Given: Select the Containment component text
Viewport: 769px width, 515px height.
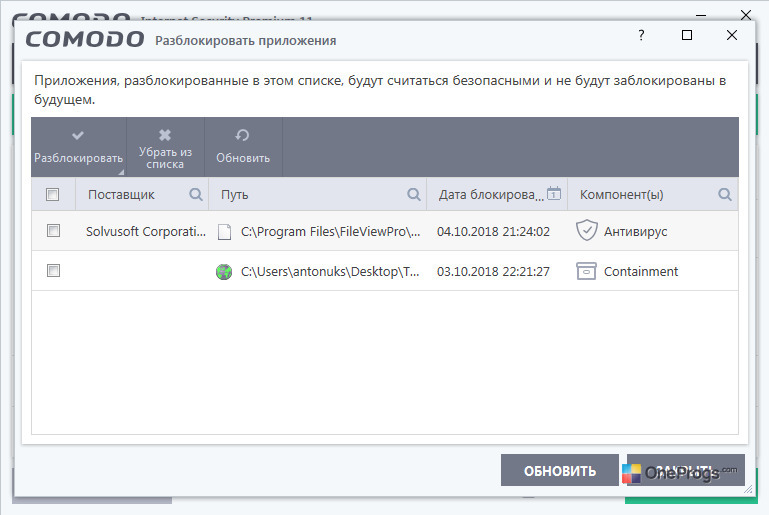Looking at the screenshot, I should [641, 272].
